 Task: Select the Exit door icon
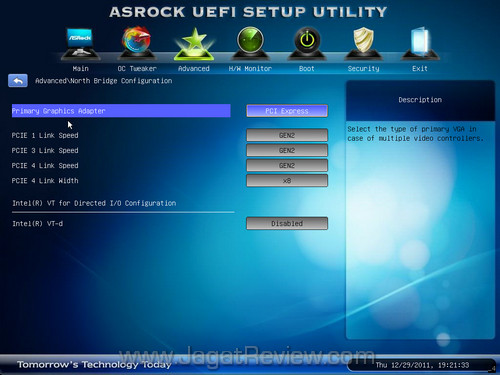pos(420,43)
